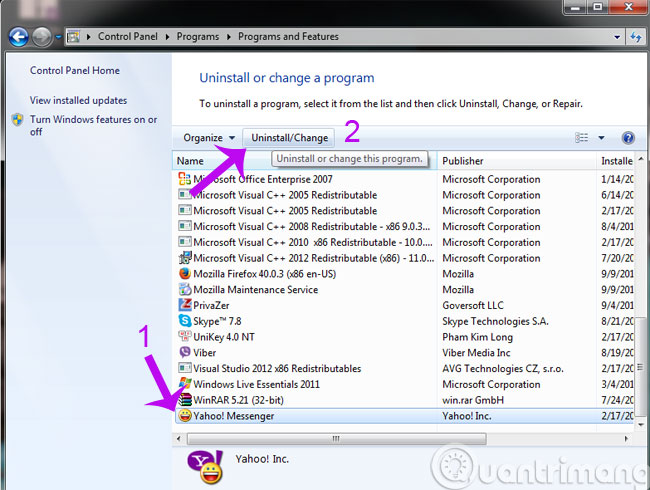Click the Skype 7.8 icon

tap(184, 321)
